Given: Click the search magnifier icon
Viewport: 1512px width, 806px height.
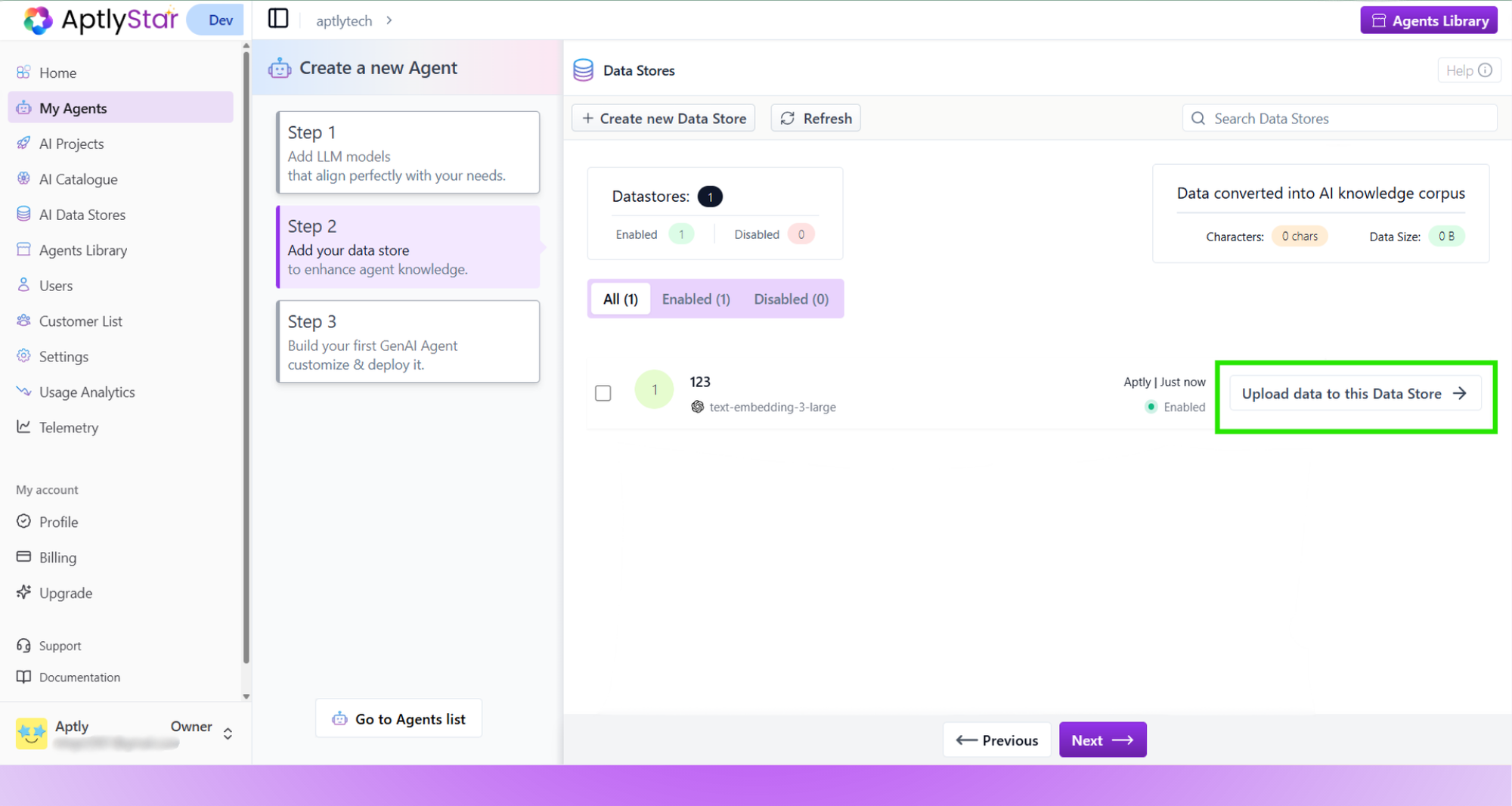Looking at the screenshot, I should click(1198, 119).
